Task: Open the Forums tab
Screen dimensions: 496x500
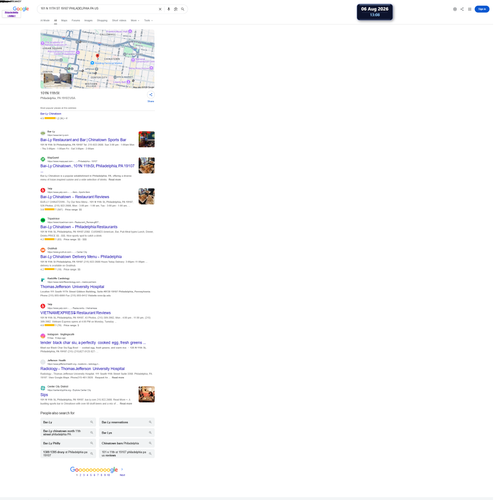Action: point(76,20)
